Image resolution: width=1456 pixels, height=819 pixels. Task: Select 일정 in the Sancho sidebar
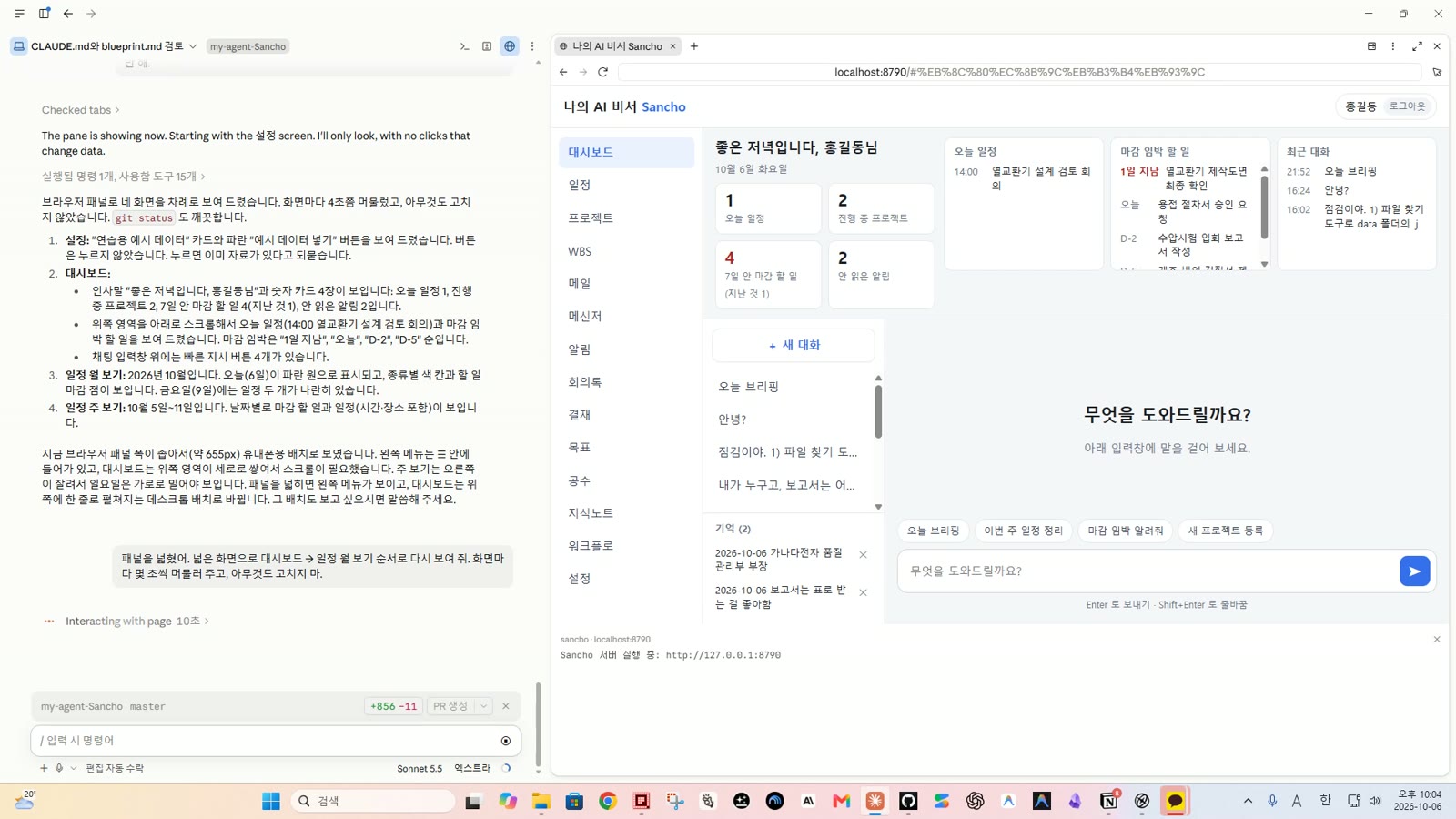click(626, 185)
